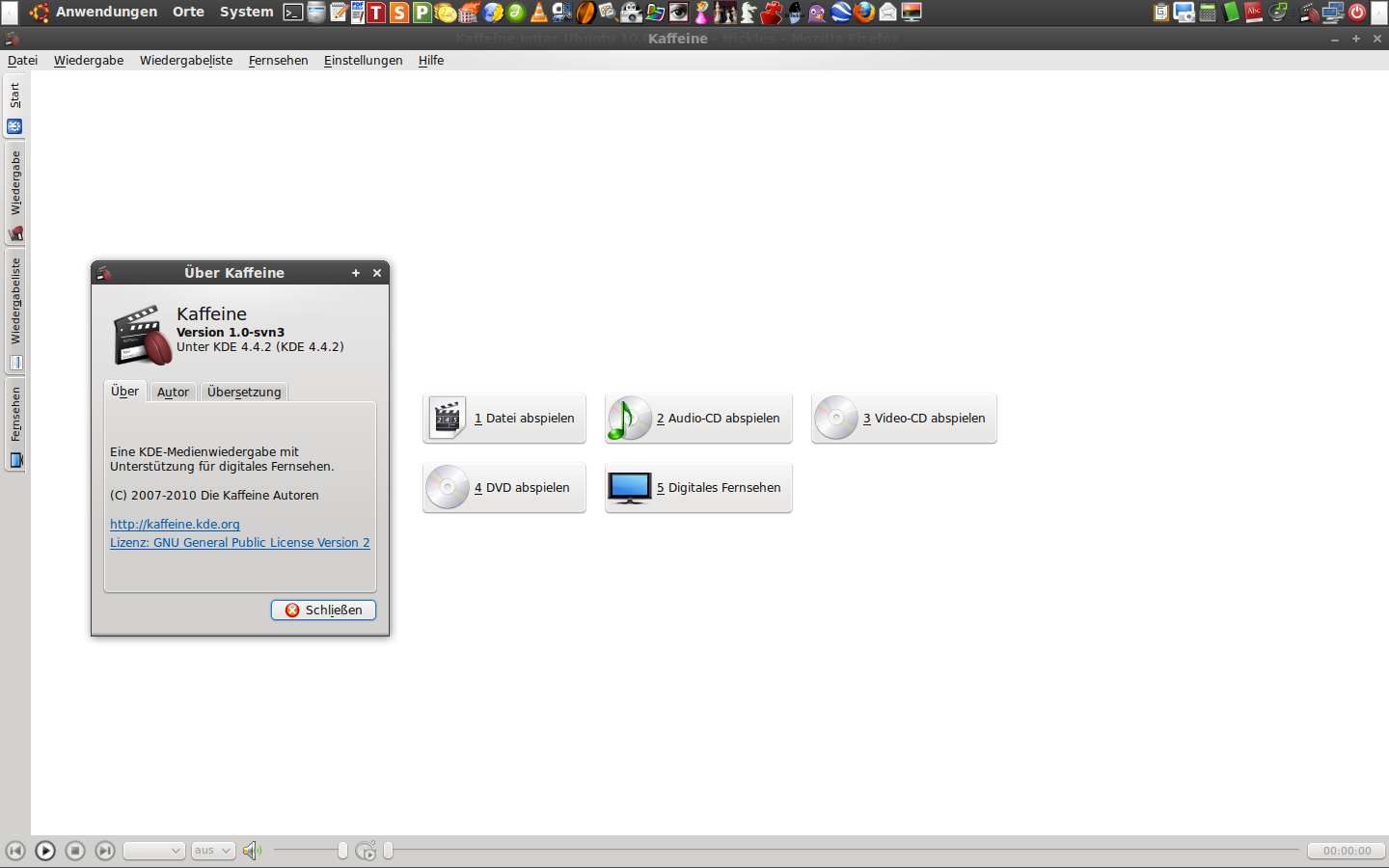The width and height of the screenshot is (1389, 868).
Task: Launch VLC media player cone icon
Action: 539,13
